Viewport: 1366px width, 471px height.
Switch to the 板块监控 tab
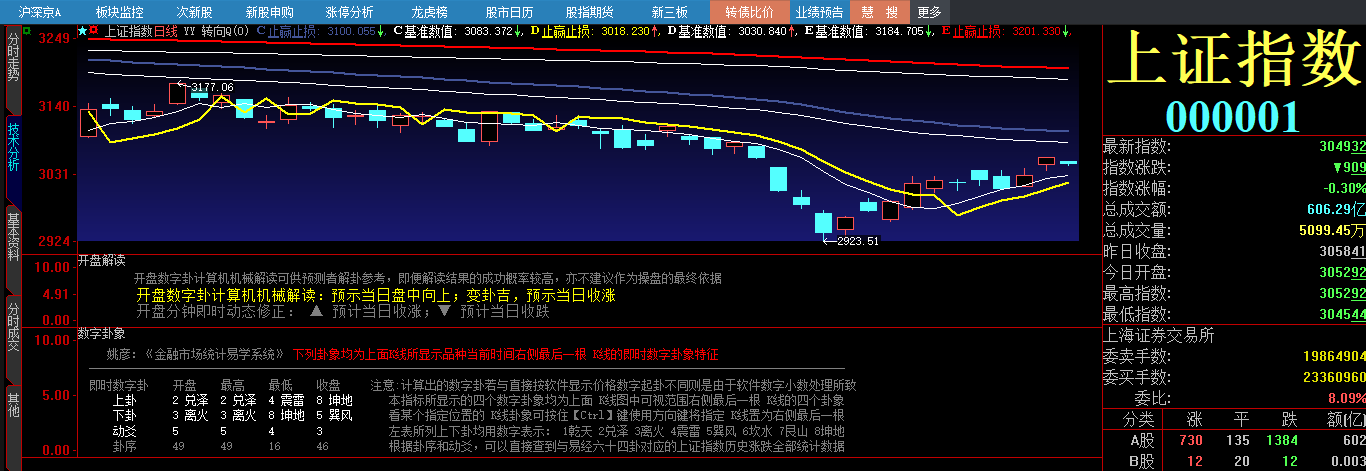pyautogui.click(x=119, y=12)
